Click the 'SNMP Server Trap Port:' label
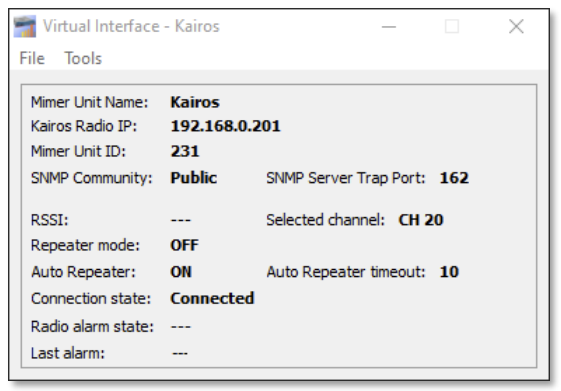Viewport: 561px width, 391px height. pyautogui.click(x=346, y=178)
